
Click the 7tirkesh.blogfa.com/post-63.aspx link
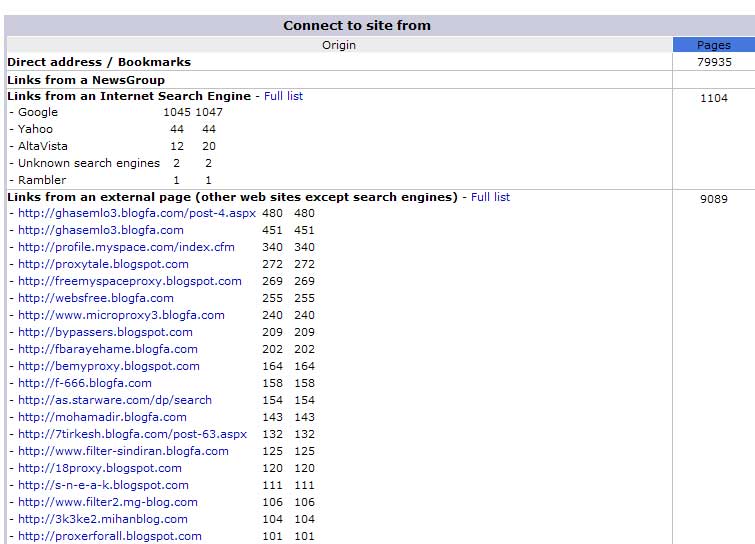click(x=132, y=434)
